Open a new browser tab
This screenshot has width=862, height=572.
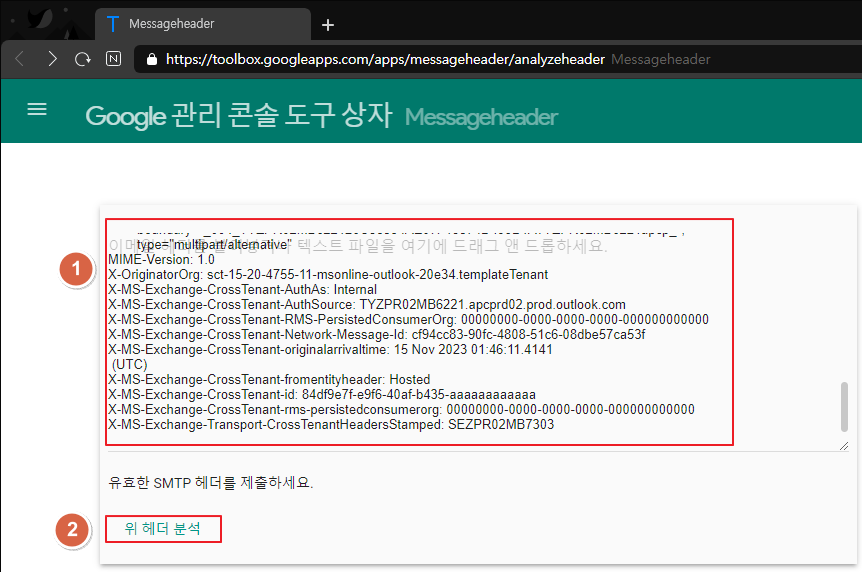point(328,25)
